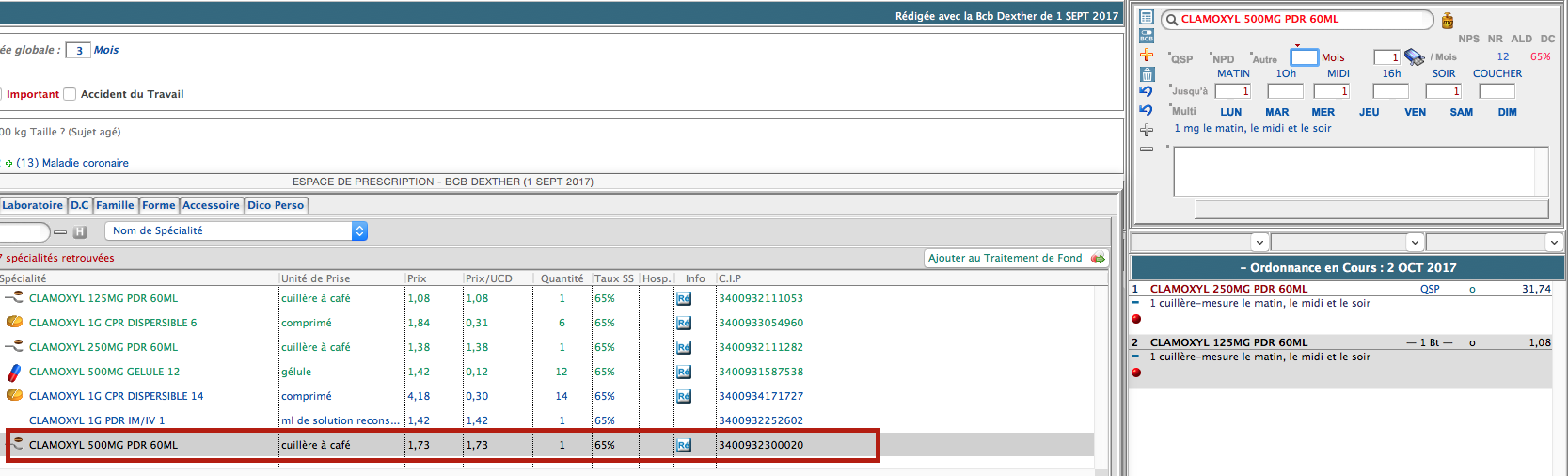Open Rc info icon for CLAMOXYL 125MG PDR 60ML

tap(684, 298)
